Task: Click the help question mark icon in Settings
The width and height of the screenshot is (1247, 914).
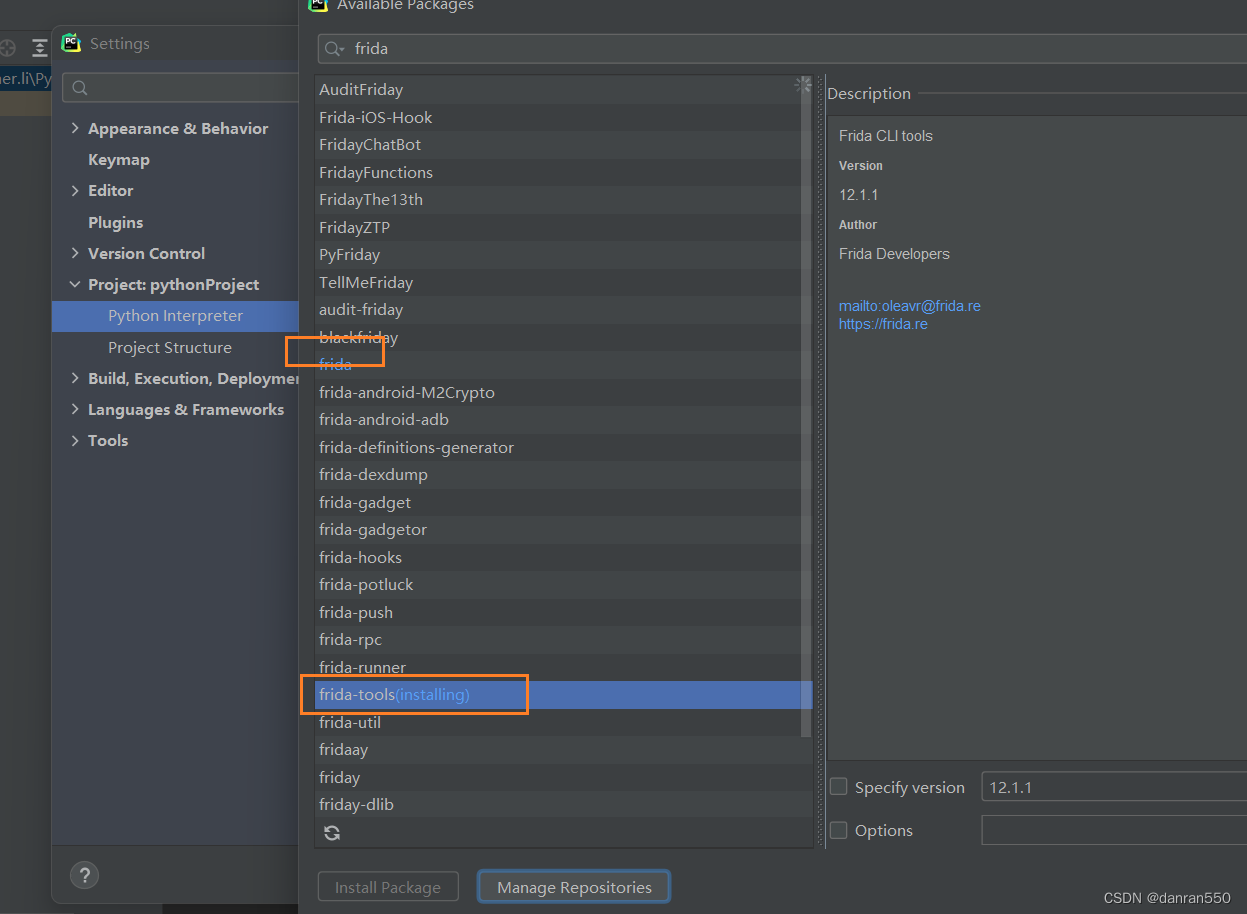Action: click(84, 875)
